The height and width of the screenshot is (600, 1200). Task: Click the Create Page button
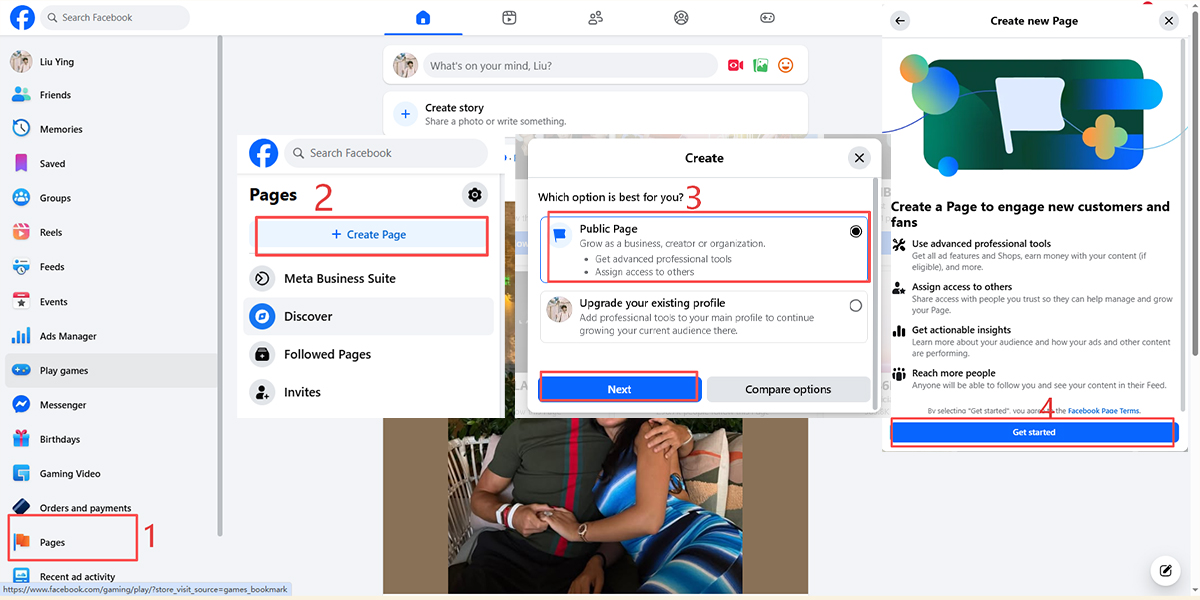[x=368, y=234]
